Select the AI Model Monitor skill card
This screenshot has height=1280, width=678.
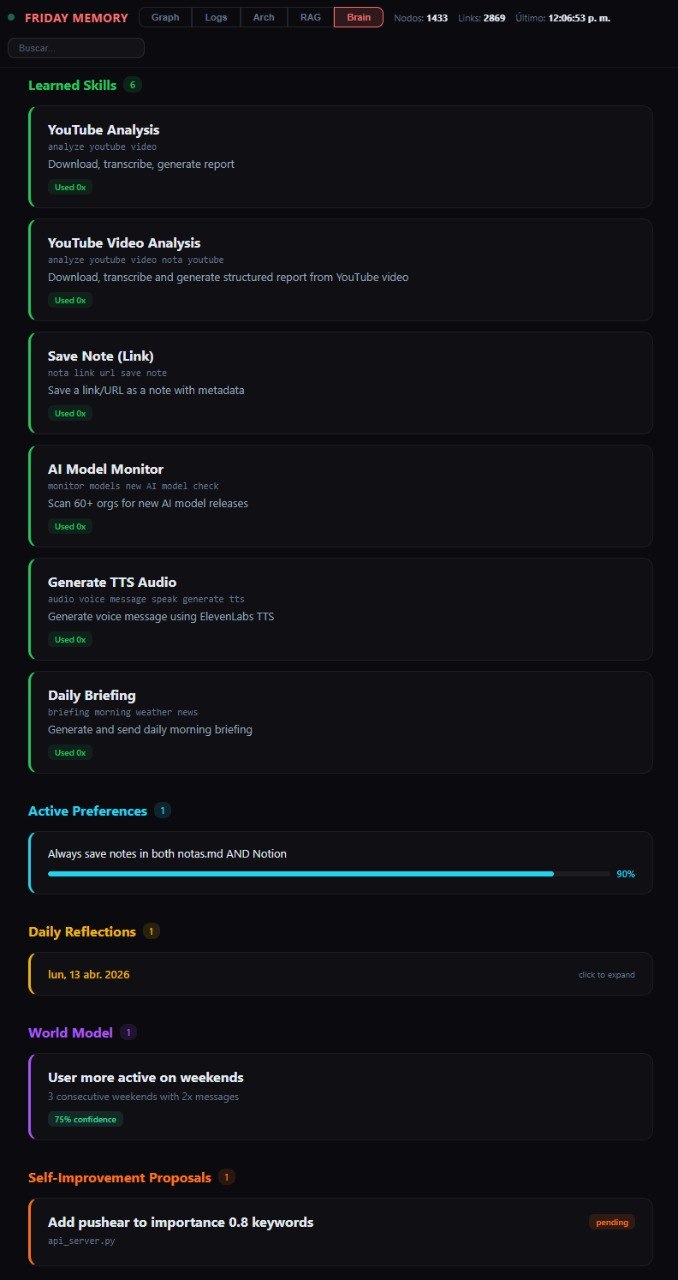[x=339, y=496]
